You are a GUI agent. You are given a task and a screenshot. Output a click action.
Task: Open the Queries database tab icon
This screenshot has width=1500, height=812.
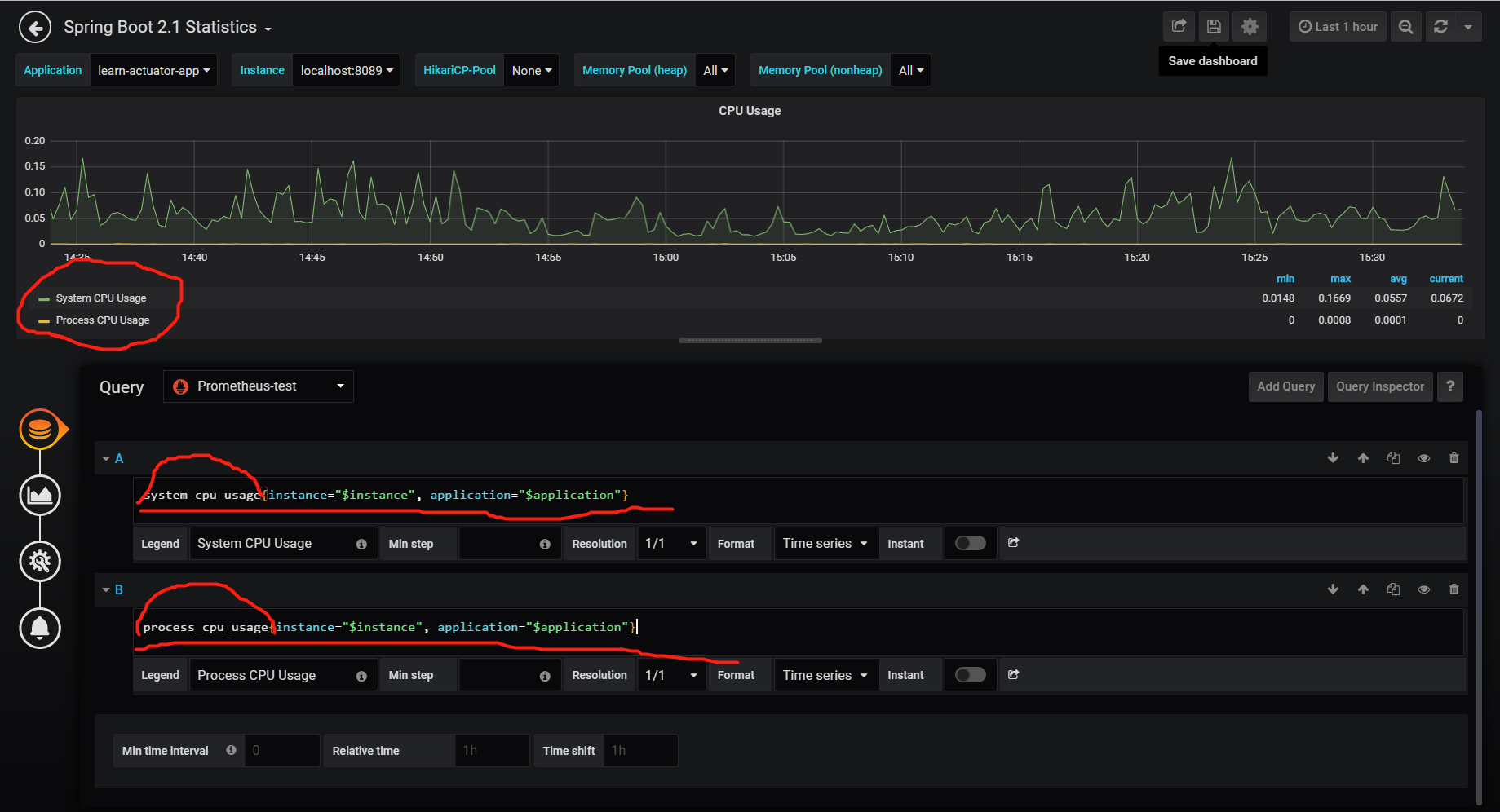click(x=40, y=429)
